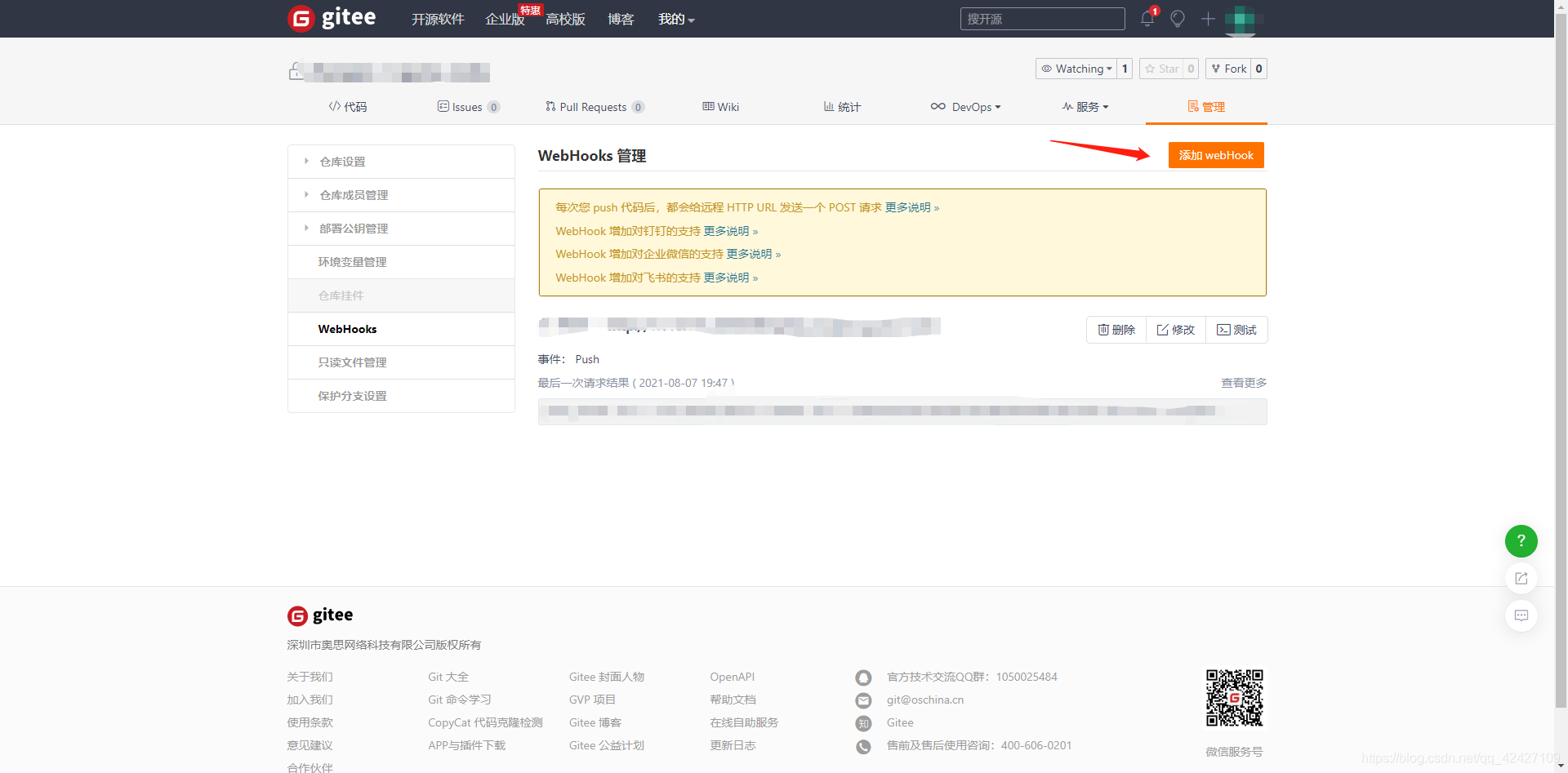Click the Watching count number
This screenshot has height=773, width=1568.
point(1125,69)
